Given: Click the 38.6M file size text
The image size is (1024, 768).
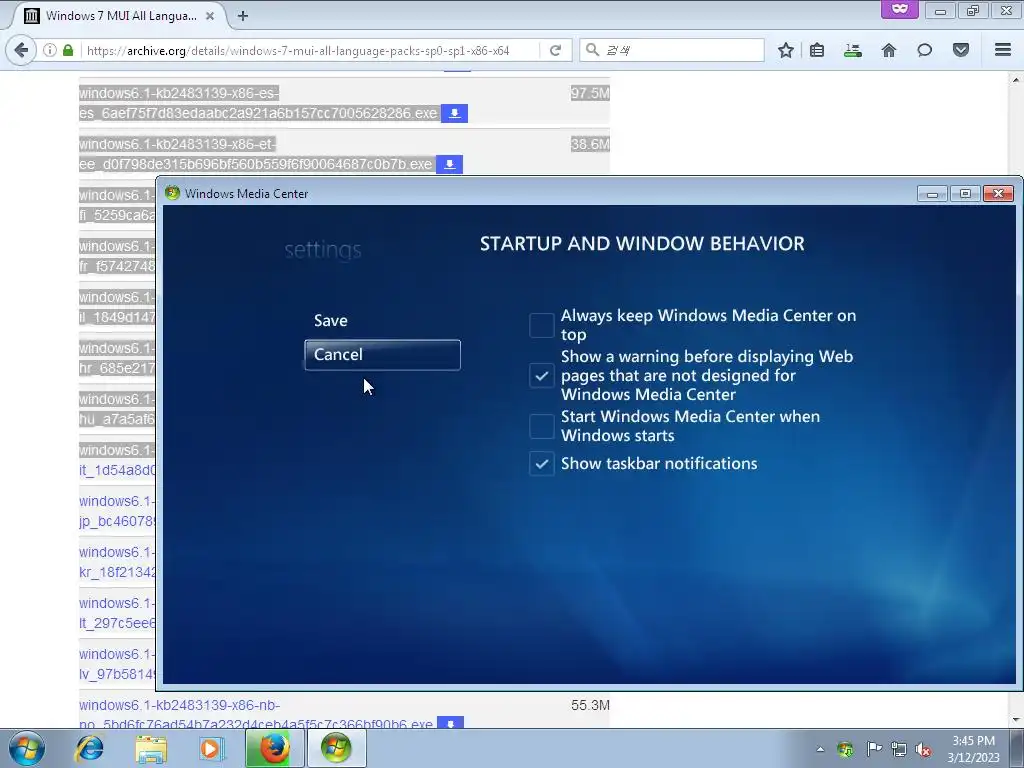Looking at the screenshot, I should click(590, 144).
